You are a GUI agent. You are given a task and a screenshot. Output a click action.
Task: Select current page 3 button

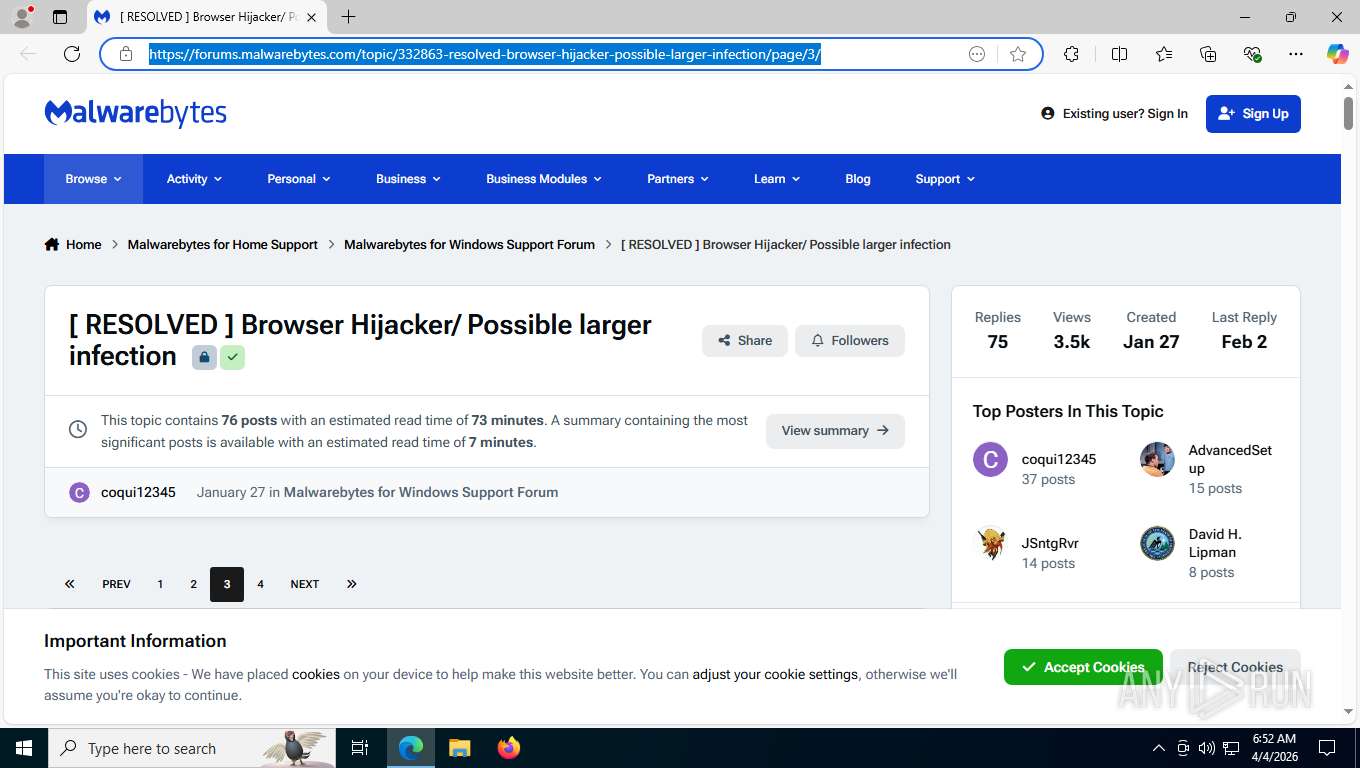click(x=227, y=584)
